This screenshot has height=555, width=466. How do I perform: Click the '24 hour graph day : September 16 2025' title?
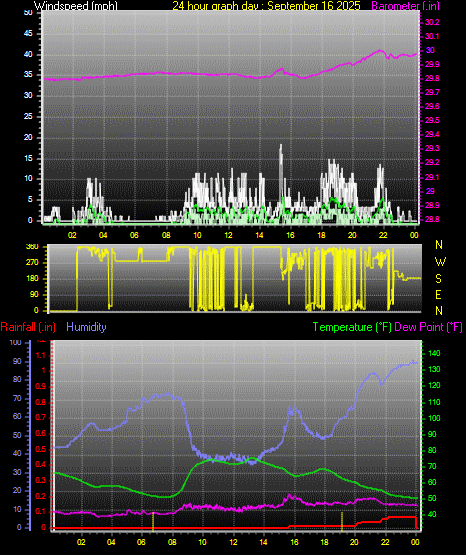pyautogui.click(x=266, y=5)
